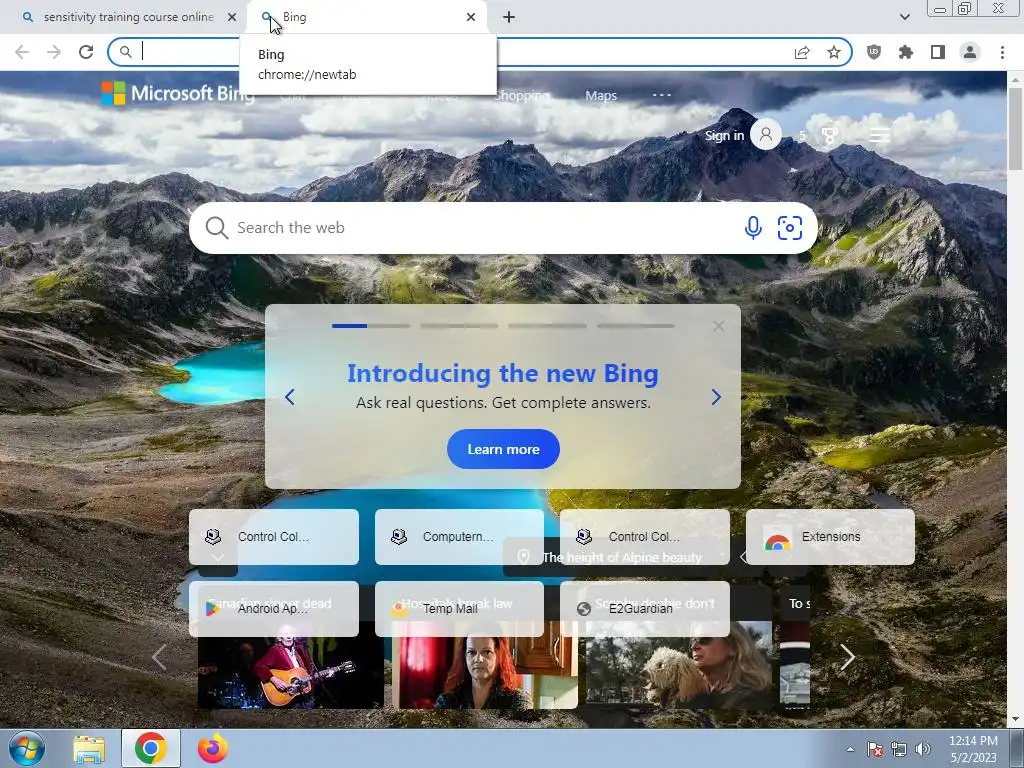Toggle the browser side panel

[938, 52]
